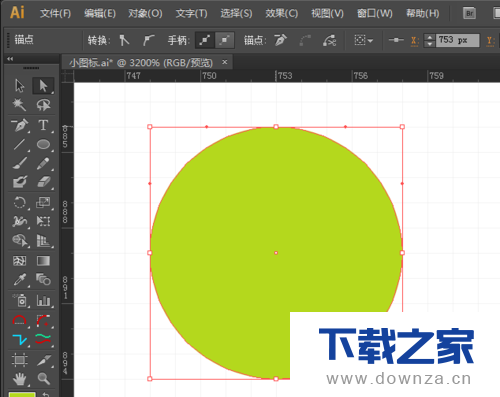Select the Pencil tool

[43, 163]
